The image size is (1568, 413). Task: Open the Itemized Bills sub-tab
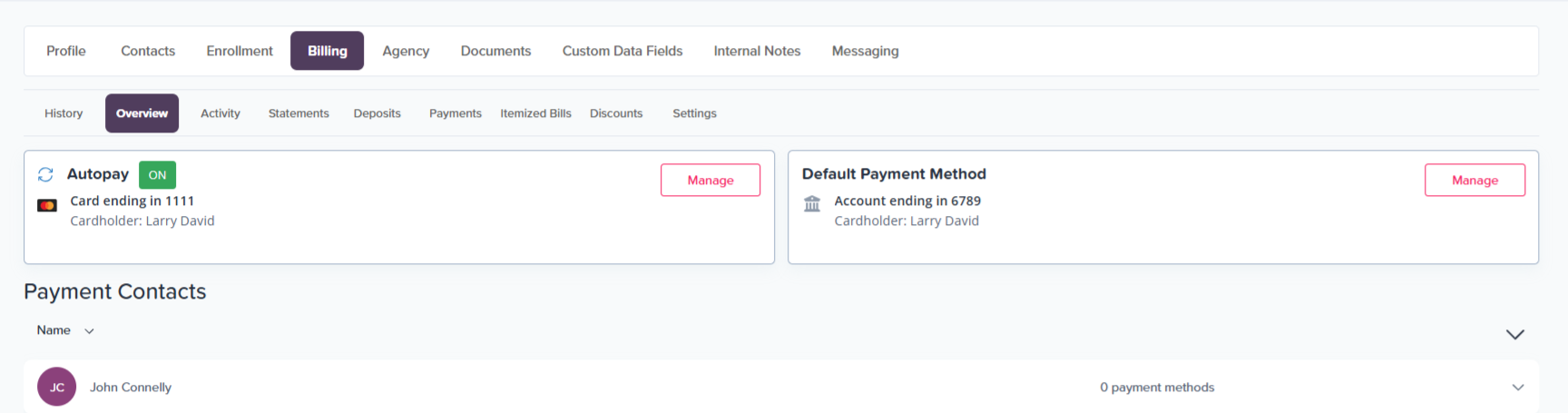(535, 113)
